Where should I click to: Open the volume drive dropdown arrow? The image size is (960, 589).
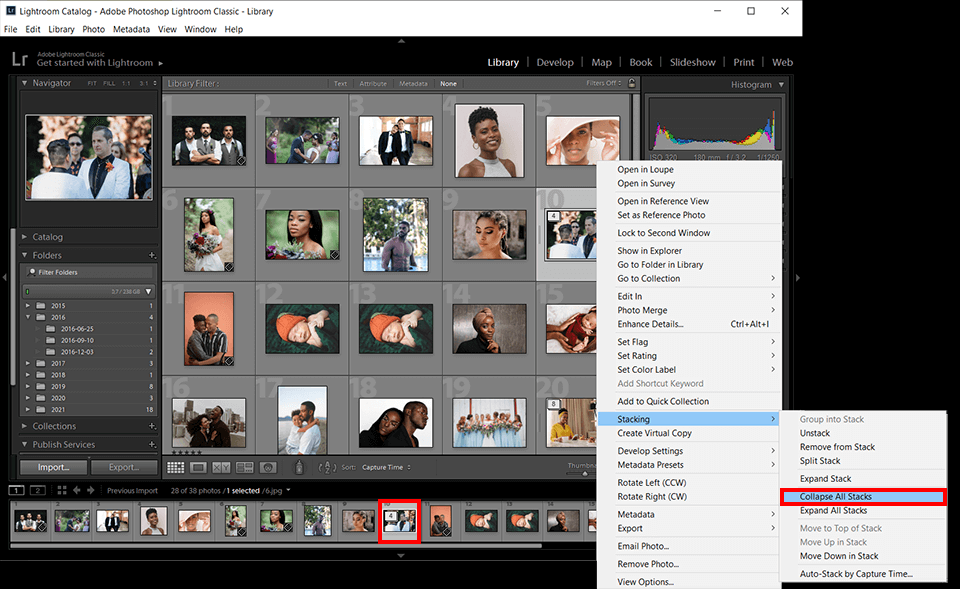(148, 291)
